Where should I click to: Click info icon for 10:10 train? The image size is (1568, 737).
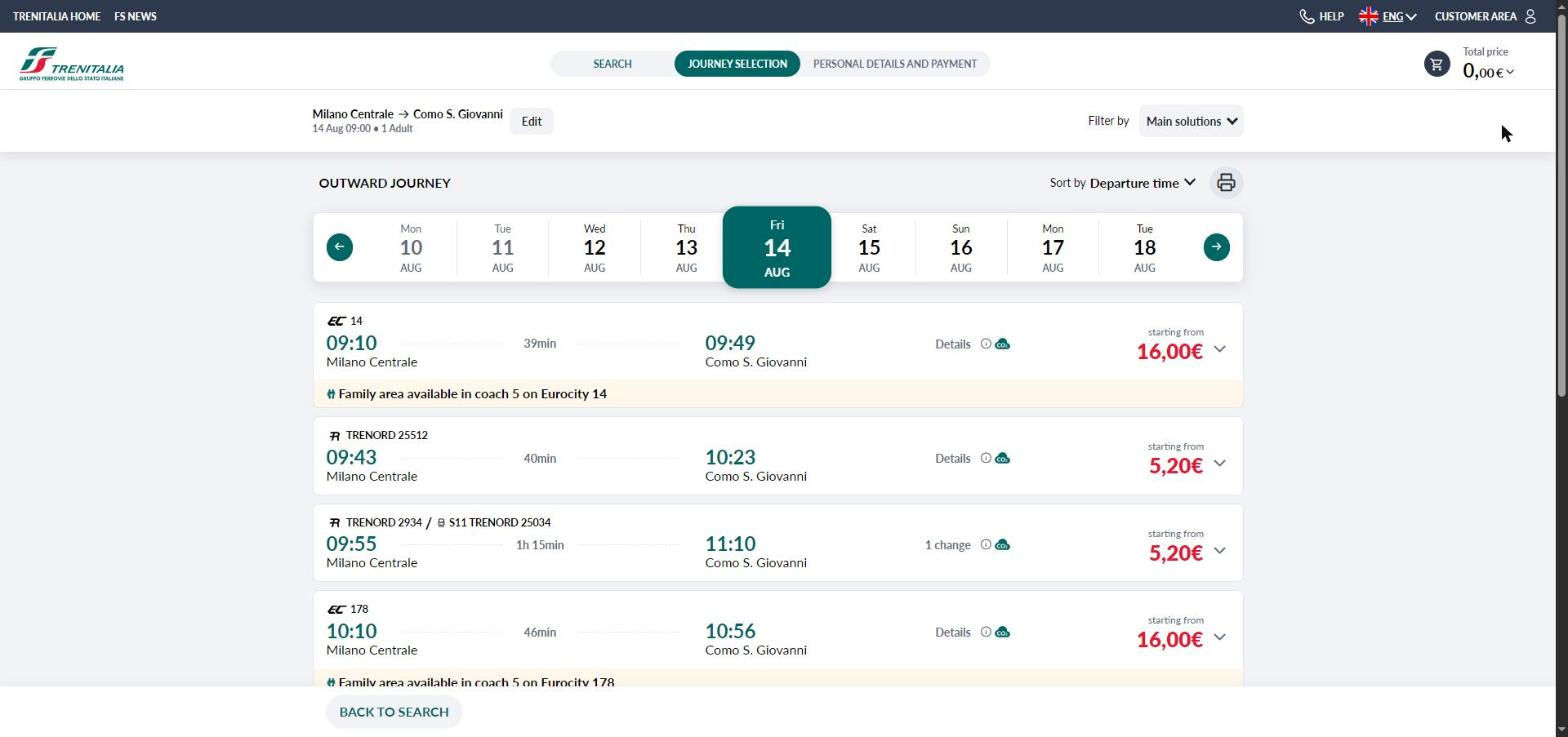[985, 632]
